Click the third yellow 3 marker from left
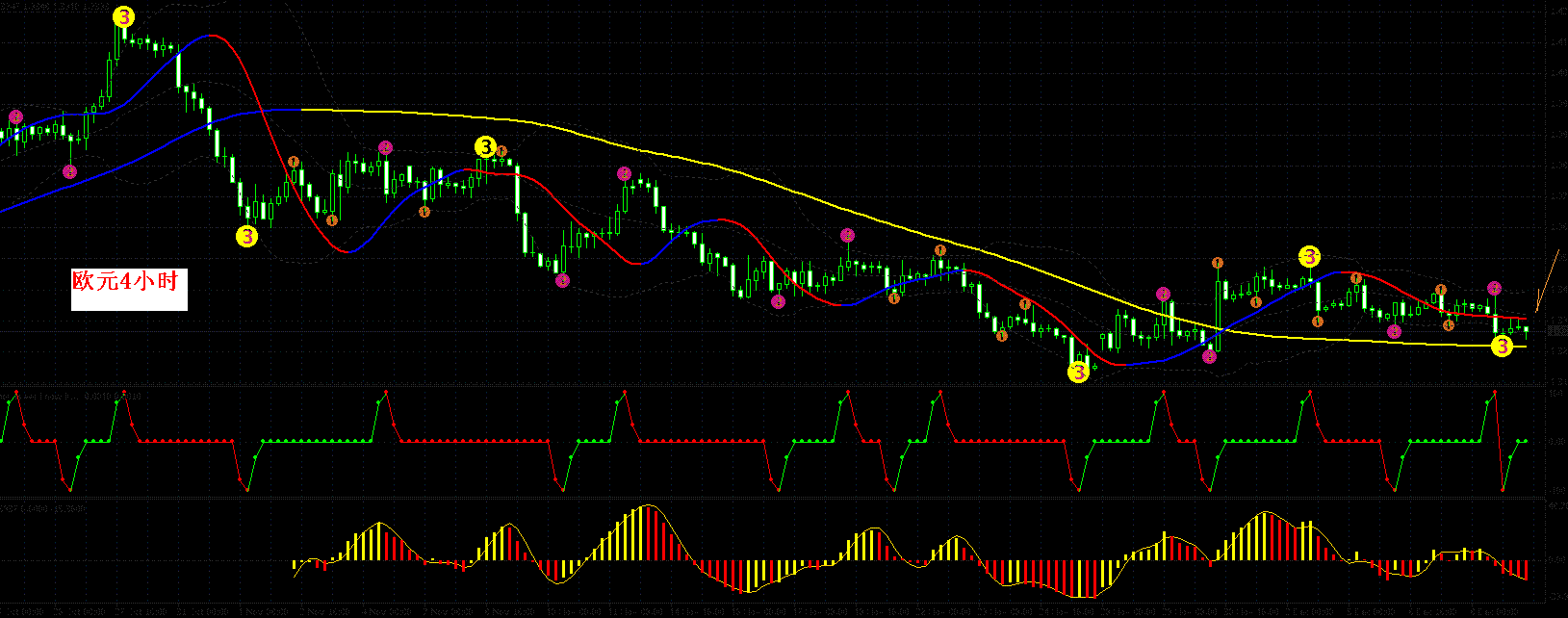Screen dimensions: 1568x618 point(486,147)
